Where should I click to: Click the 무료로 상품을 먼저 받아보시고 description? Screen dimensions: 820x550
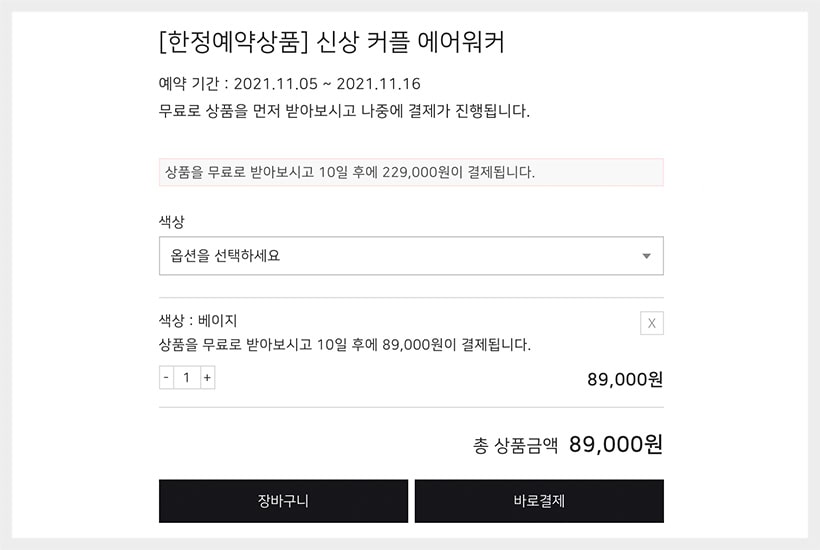(344, 110)
